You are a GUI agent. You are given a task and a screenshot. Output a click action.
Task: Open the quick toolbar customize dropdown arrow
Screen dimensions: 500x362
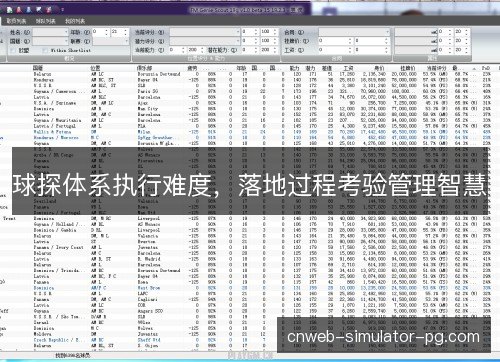point(63,10)
